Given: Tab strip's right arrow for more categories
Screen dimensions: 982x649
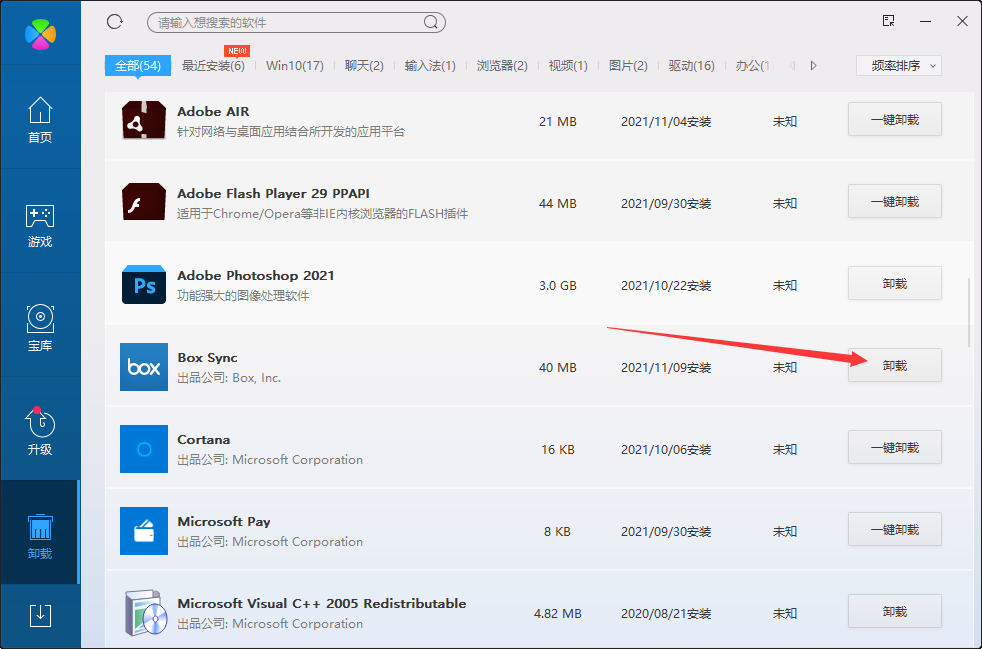Looking at the screenshot, I should click(813, 65).
